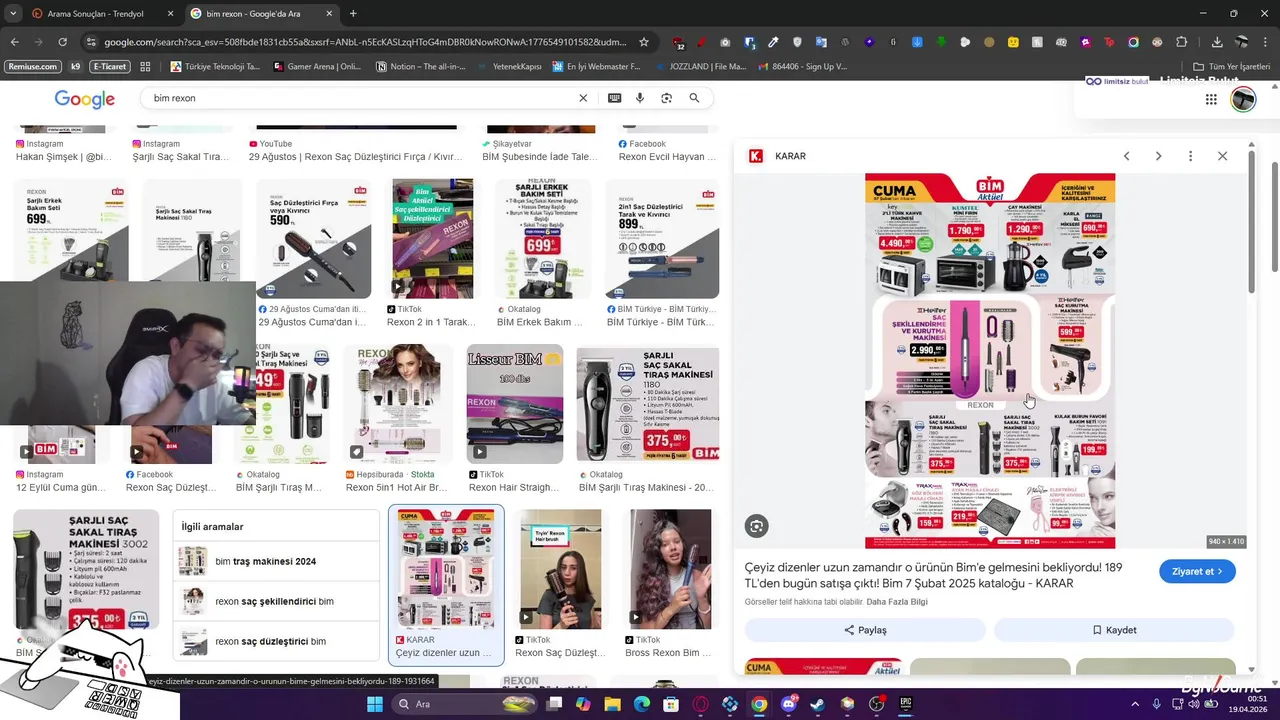The height and width of the screenshot is (720, 1280).
Task: Open the Windows Start menu
Action: click(374, 704)
